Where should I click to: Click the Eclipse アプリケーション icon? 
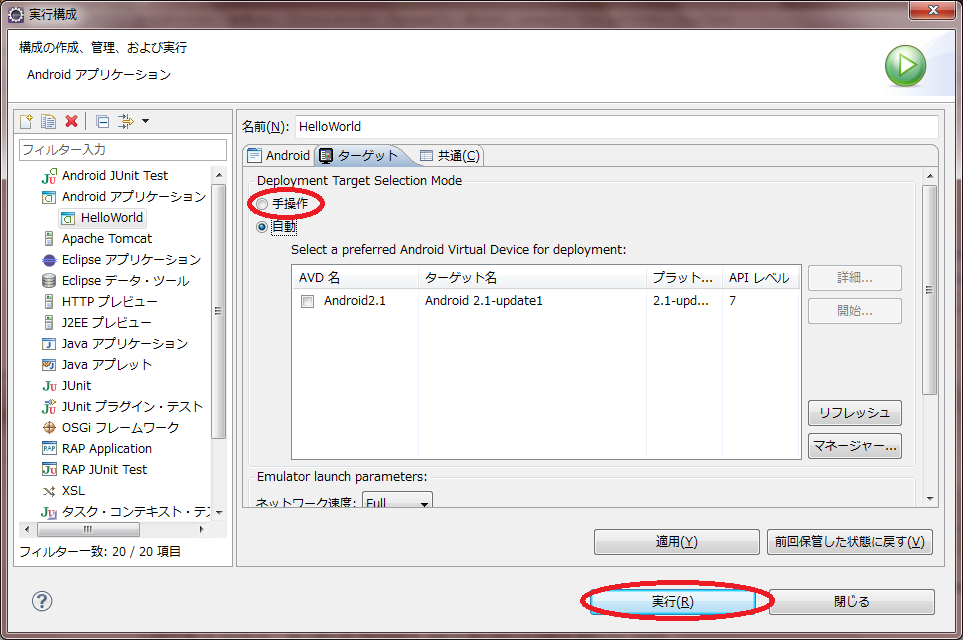click(x=49, y=260)
